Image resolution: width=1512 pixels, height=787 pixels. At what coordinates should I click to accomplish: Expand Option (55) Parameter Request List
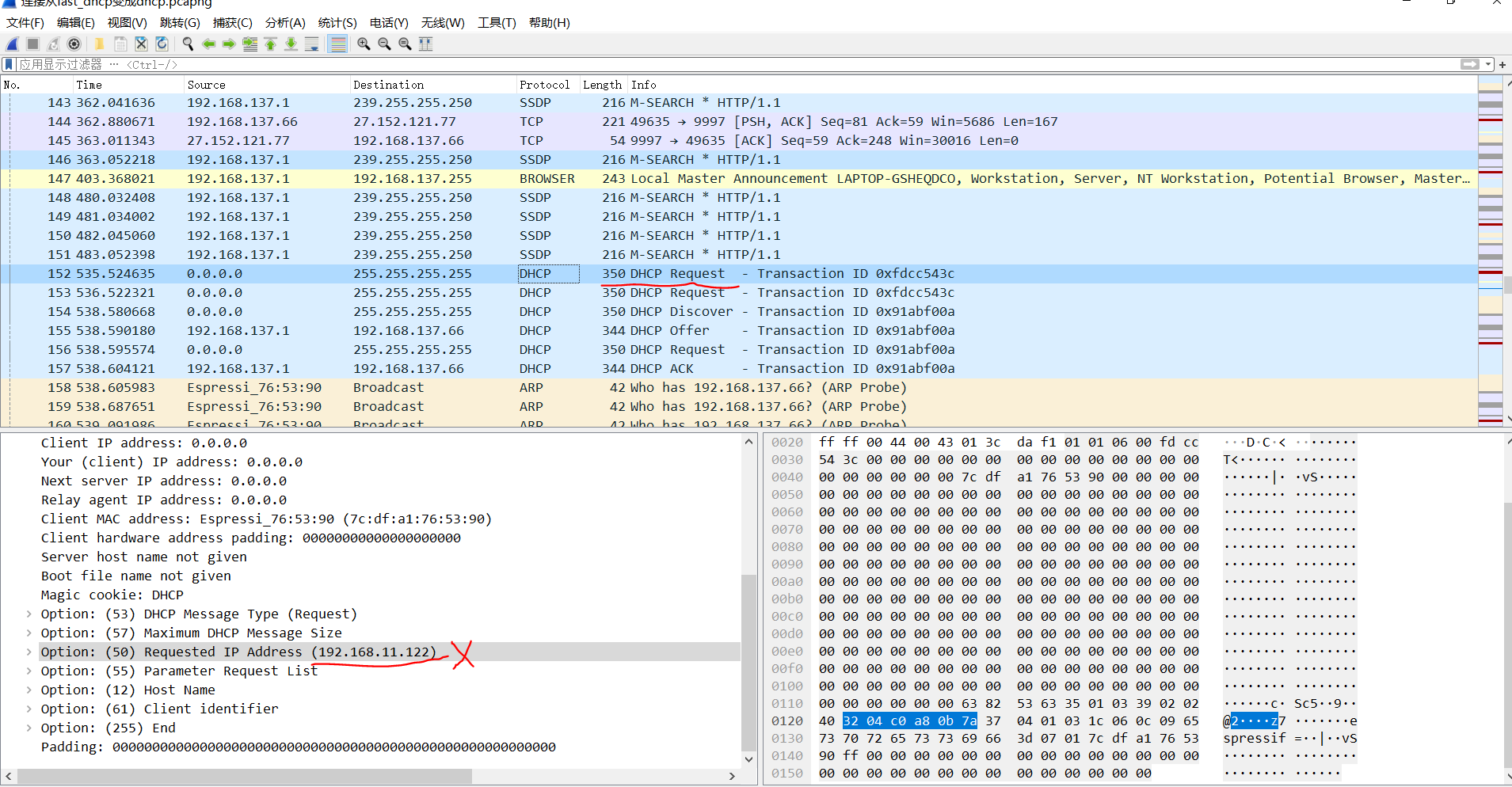tap(29, 671)
